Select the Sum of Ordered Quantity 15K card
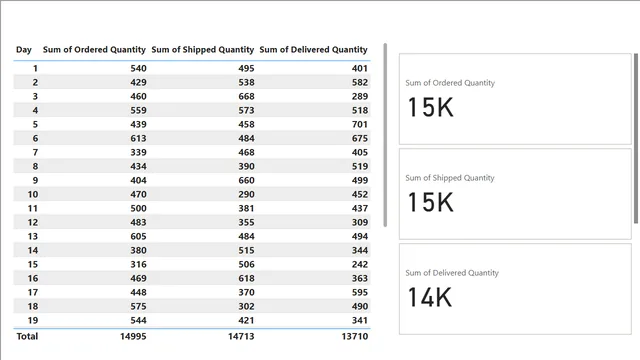Screen dimensions: 640x360 [x=515, y=99]
